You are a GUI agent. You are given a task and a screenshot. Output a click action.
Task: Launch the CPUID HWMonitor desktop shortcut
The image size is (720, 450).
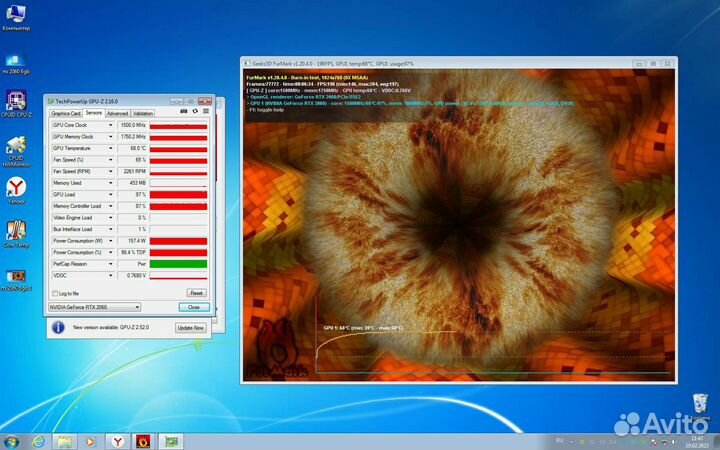16,152
